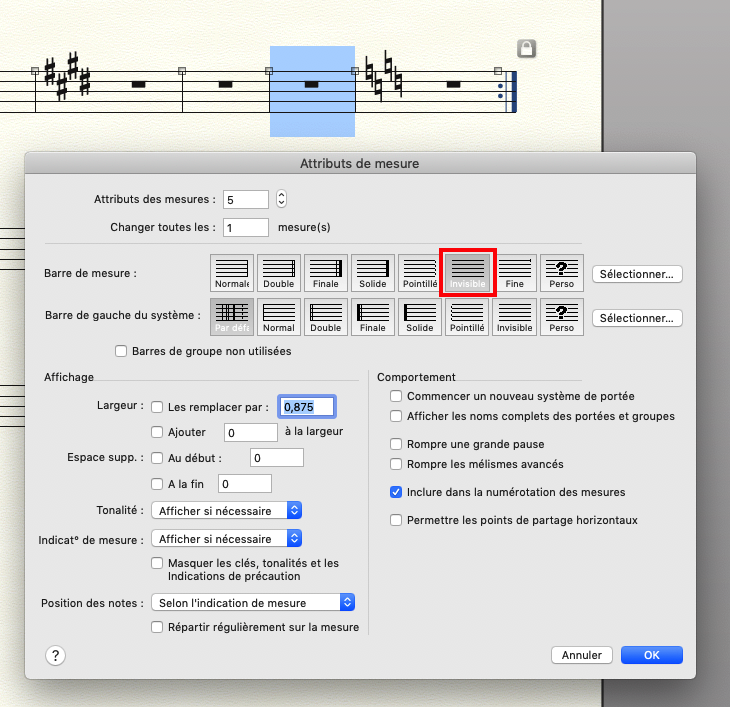Select Par défaut left system barline
730x707 pixels.
[232, 317]
